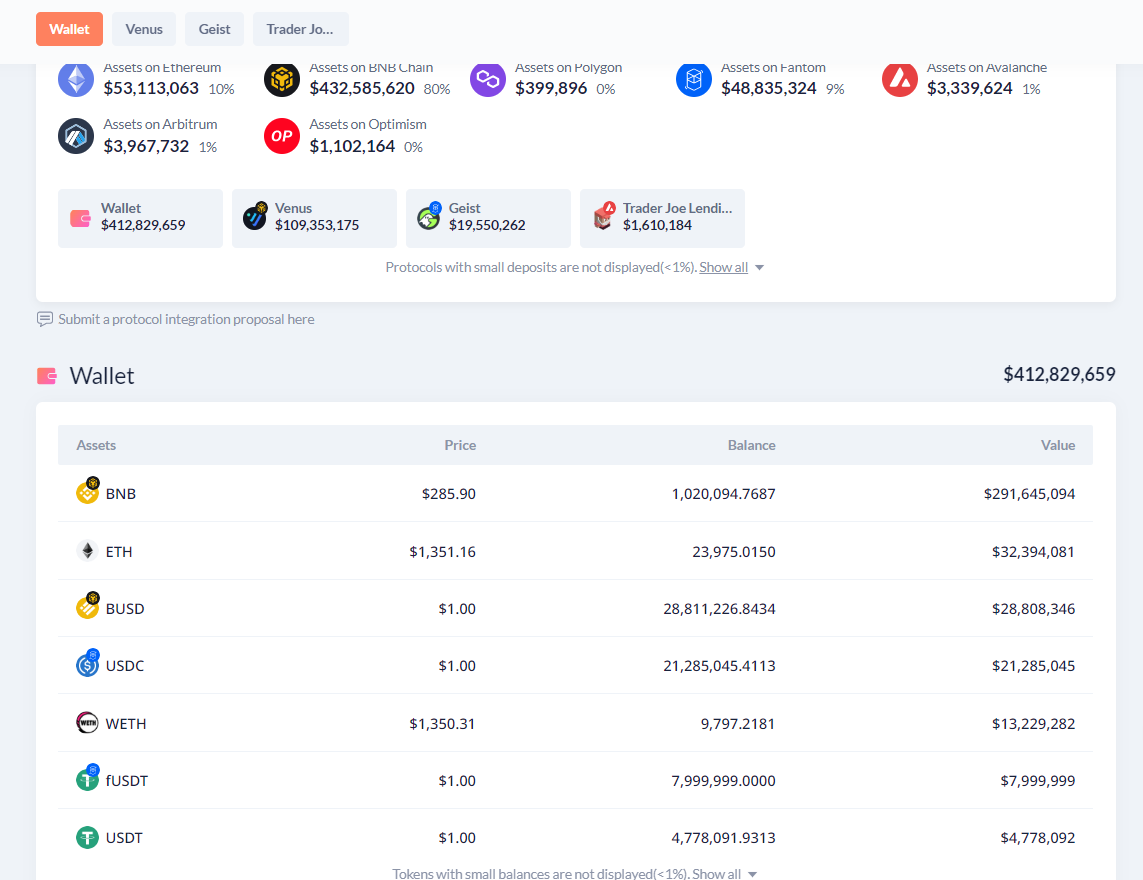Open Submit a protocol integration proposal link
Image resolution: width=1143 pixels, height=880 pixels.
coord(187,319)
